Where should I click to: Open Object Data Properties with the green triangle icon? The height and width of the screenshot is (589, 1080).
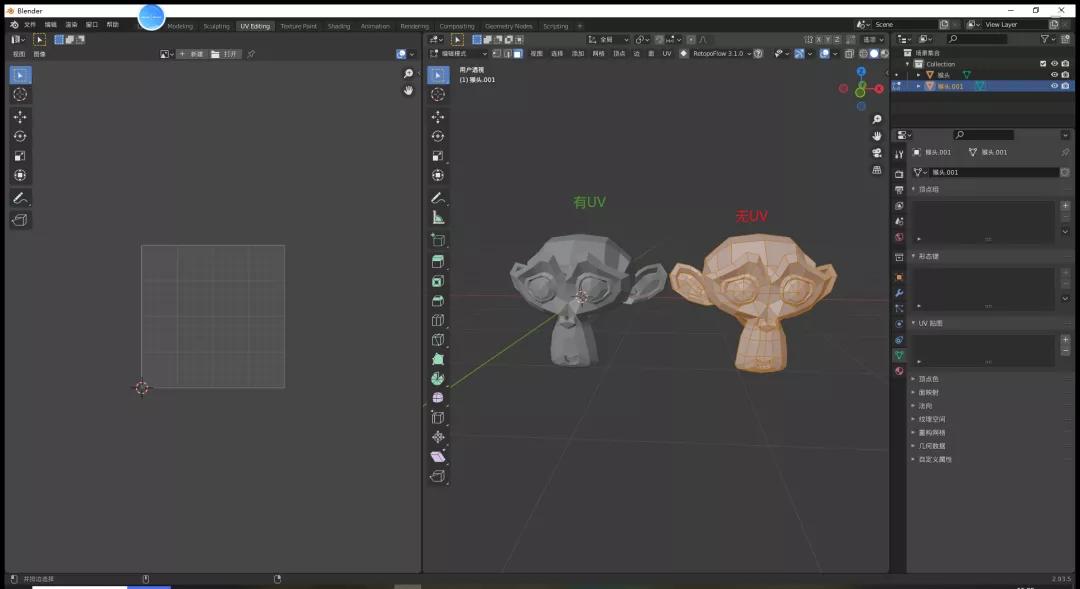[x=899, y=356]
